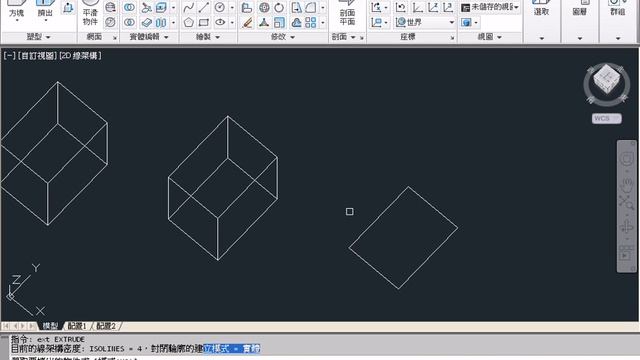The width and height of the screenshot is (640, 360).
Task: Select the circle tool in 繪製
Action: [x=220, y=7]
